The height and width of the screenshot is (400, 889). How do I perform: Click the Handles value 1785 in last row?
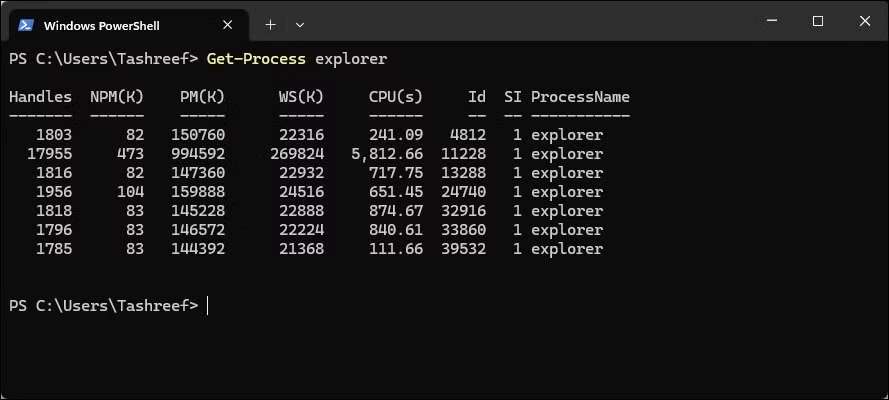click(54, 249)
